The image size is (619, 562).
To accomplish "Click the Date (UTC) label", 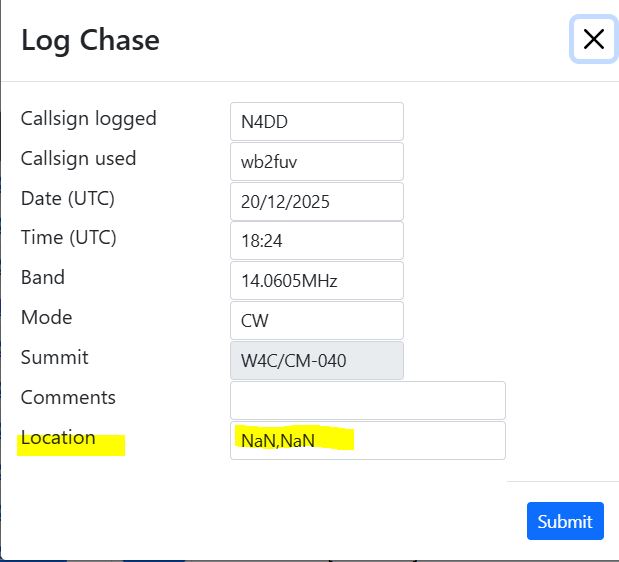I will click(x=68, y=198).
